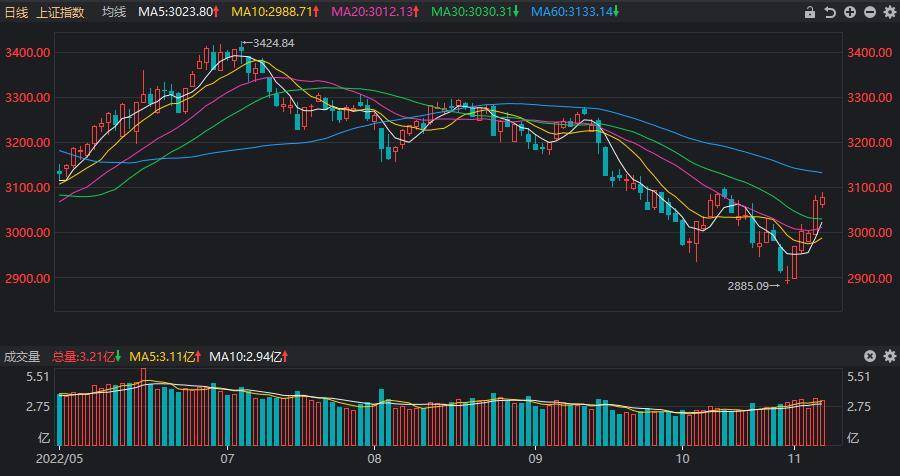Click the 上证指数 index name
900x476 pixels.
coord(61,12)
